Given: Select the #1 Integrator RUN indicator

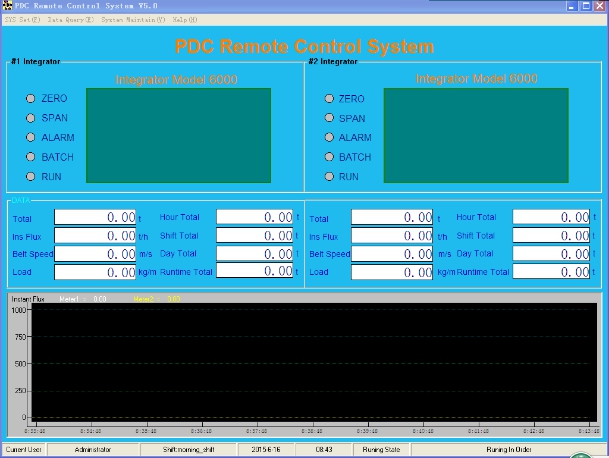Looking at the screenshot, I should tap(30, 177).
